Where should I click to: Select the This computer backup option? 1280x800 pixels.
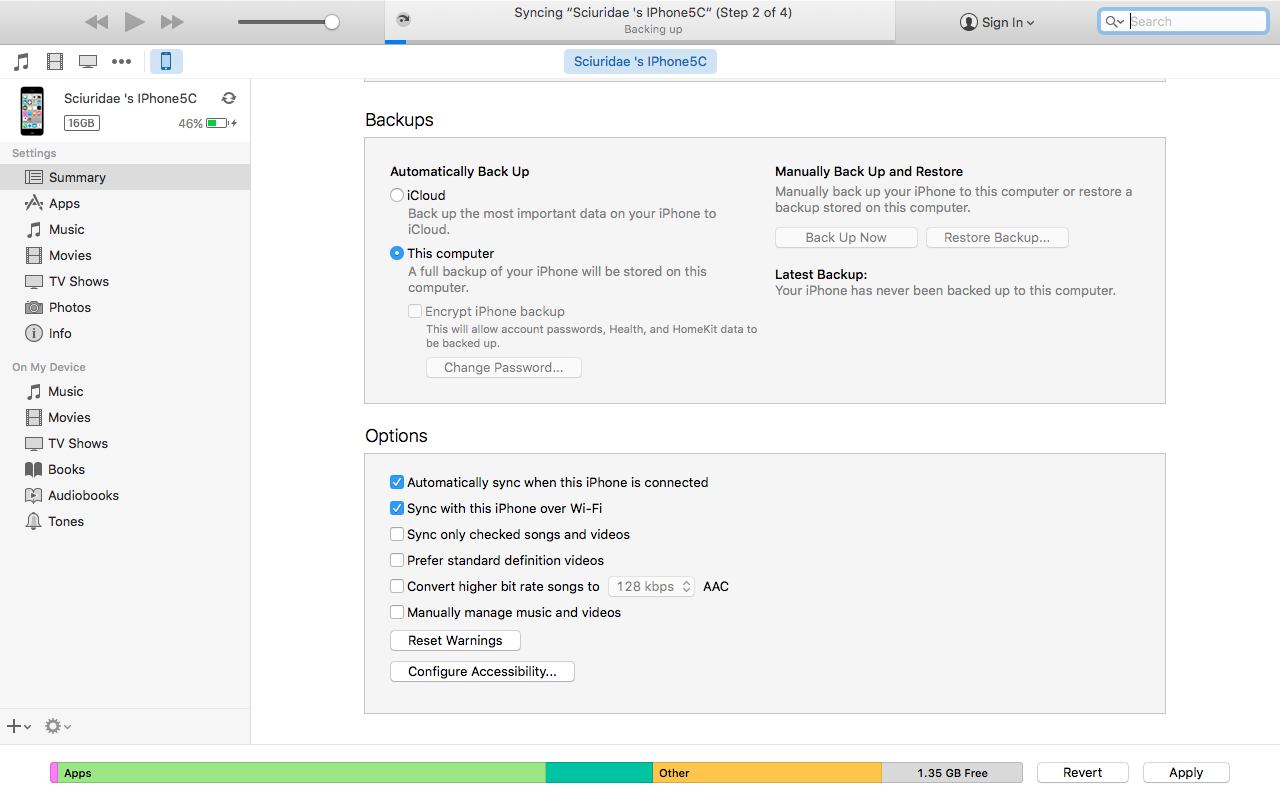click(397, 253)
